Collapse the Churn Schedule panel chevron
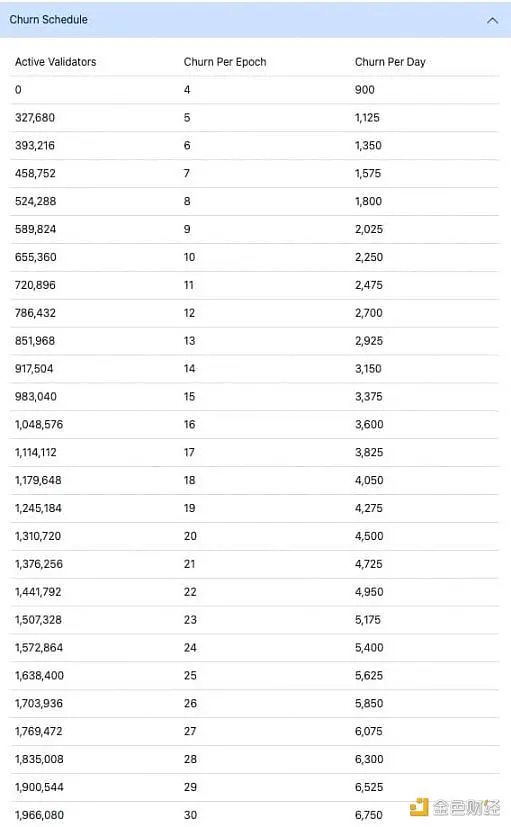The height and width of the screenshot is (827, 511). coord(492,21)
